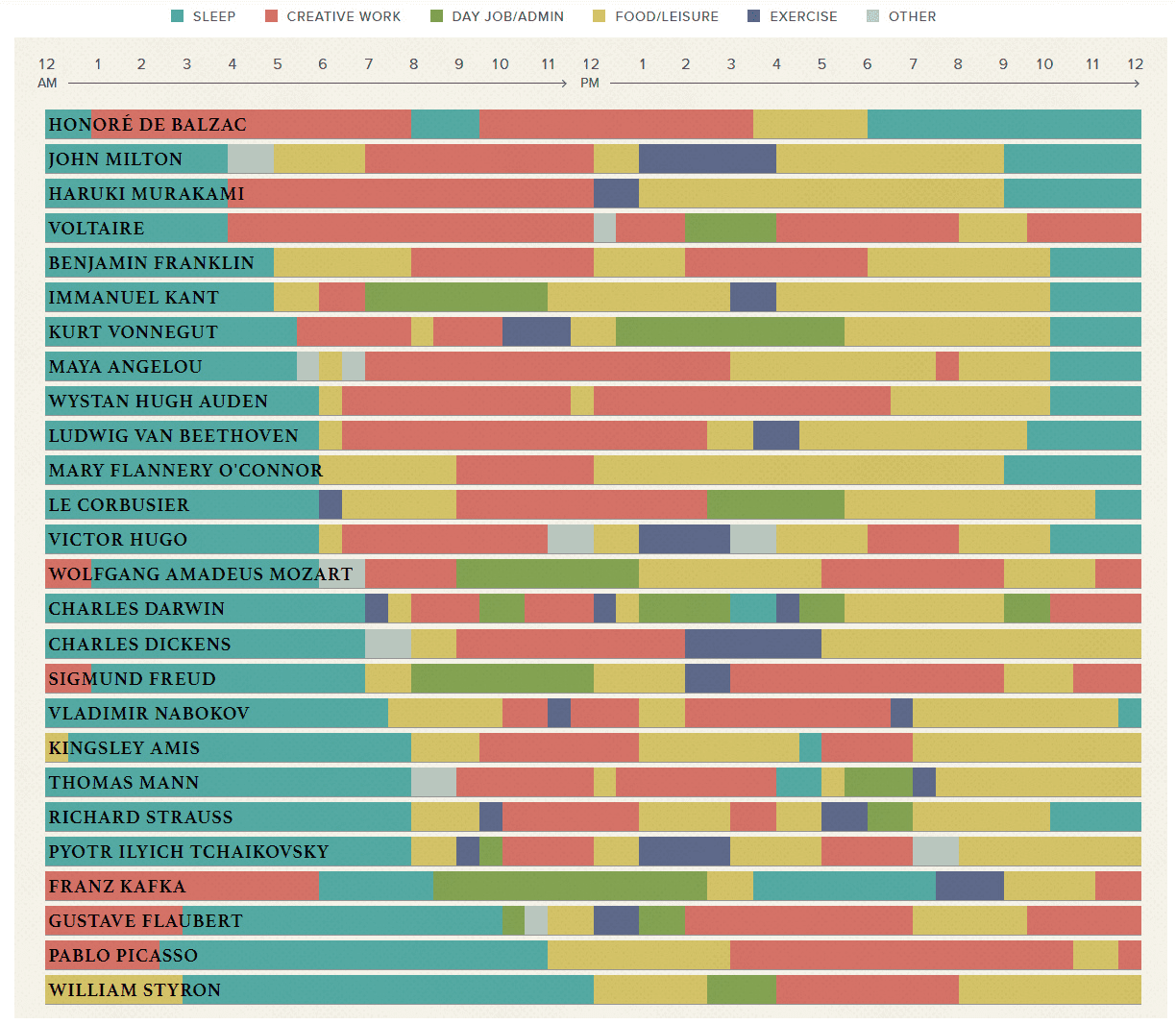Select the green DAY JOB/ADMIN legend swatch
This screenshot has width=1176, height=1024.
click(x=437, y=16)
